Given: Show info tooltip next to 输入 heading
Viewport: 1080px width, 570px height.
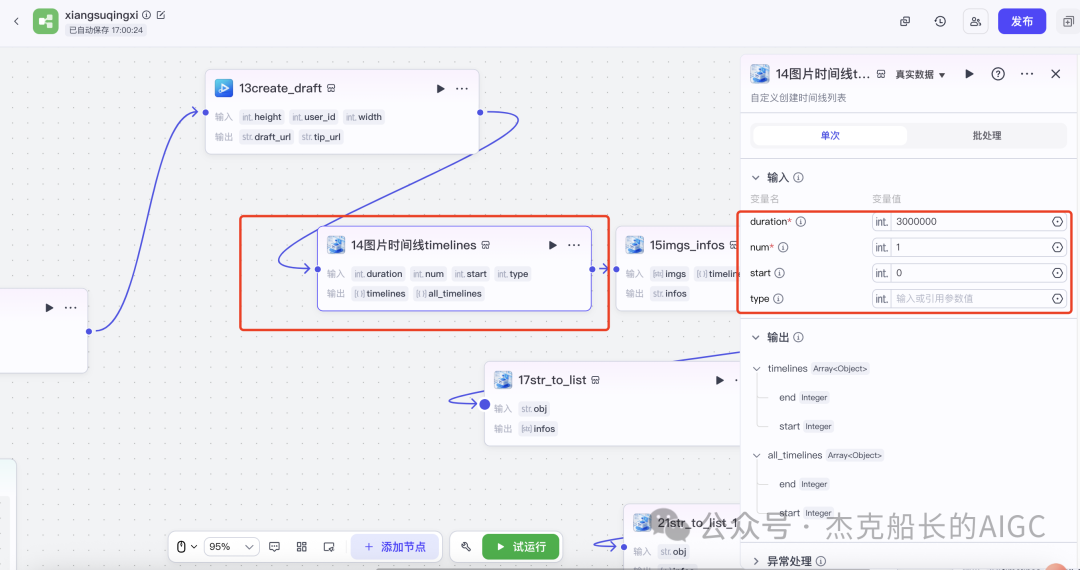Looking at the screenshot, I should 798,178.
